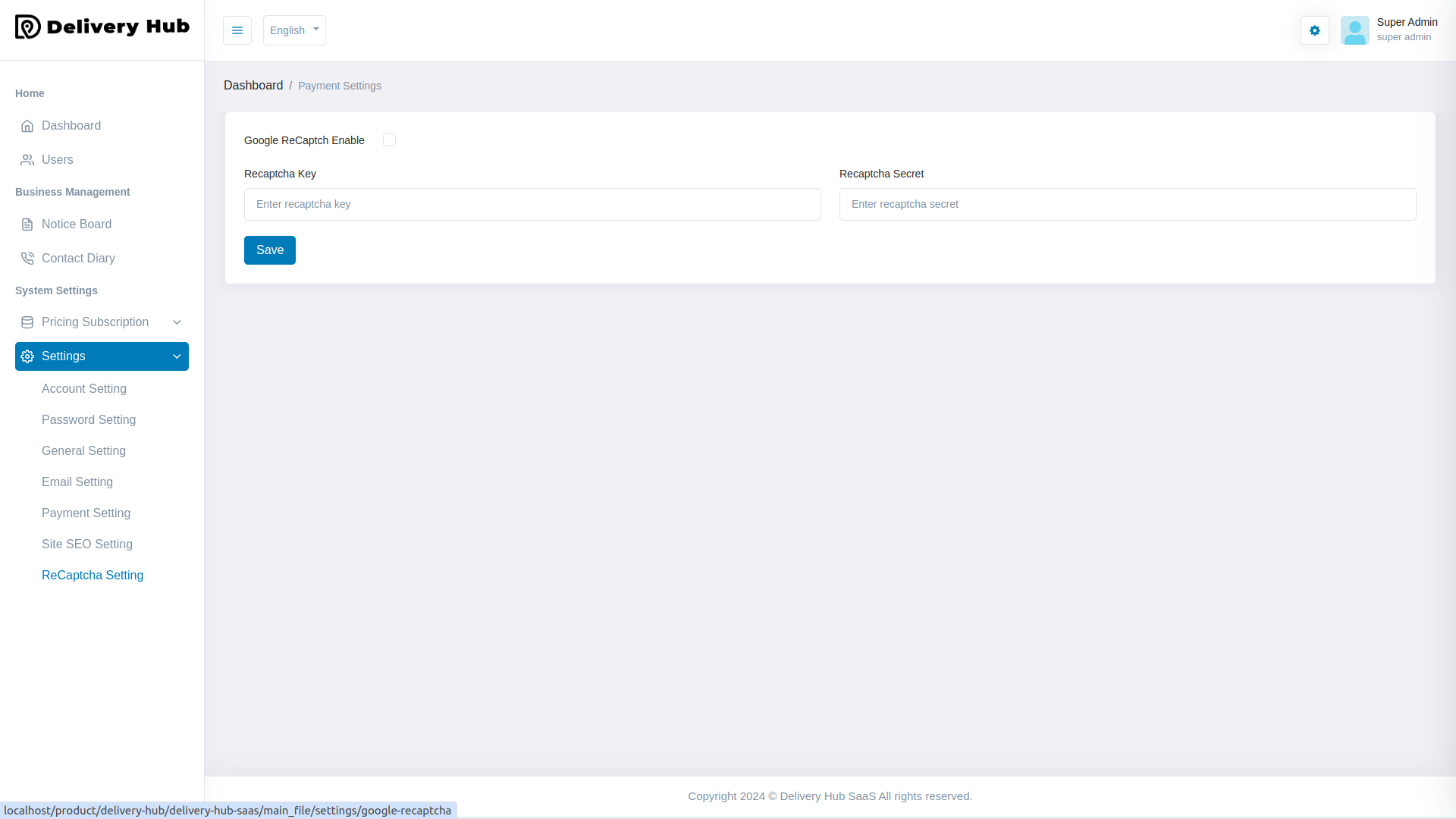This screenshot has height=819, width=1456.
Task: Open Notice Board via its icon
Action: pos(27,224)
